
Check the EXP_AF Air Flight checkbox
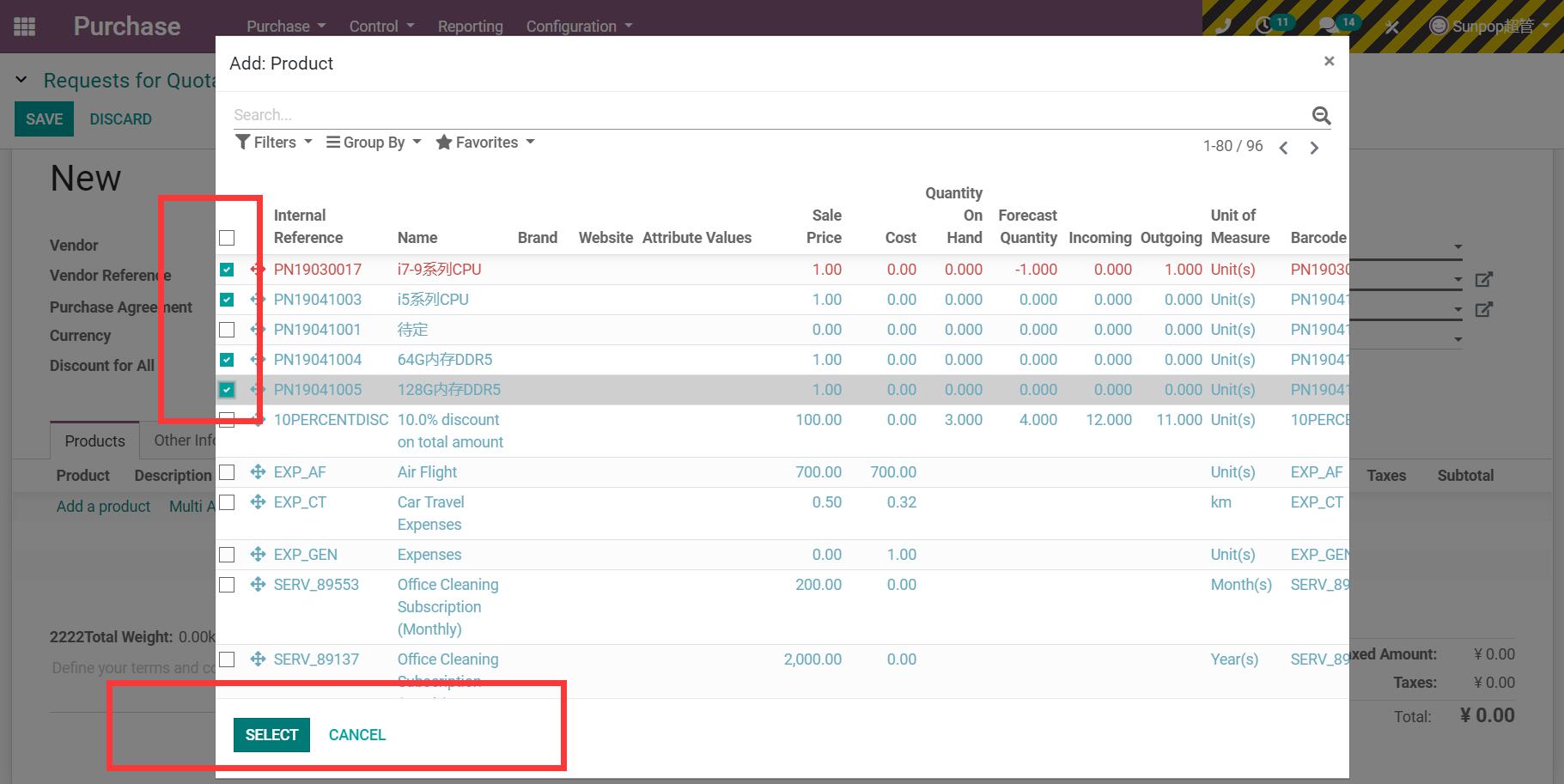tap(227, 472)
